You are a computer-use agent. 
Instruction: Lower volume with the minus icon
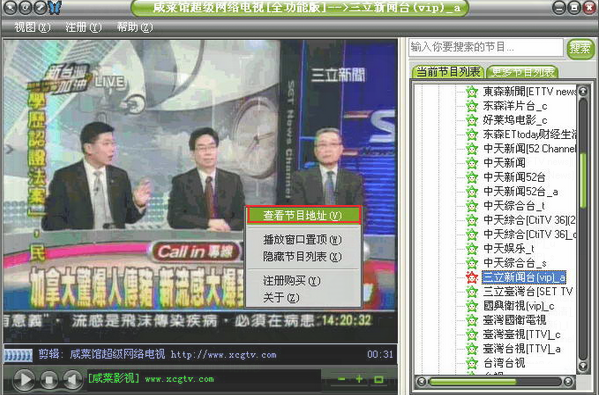[x=342, y=379]
